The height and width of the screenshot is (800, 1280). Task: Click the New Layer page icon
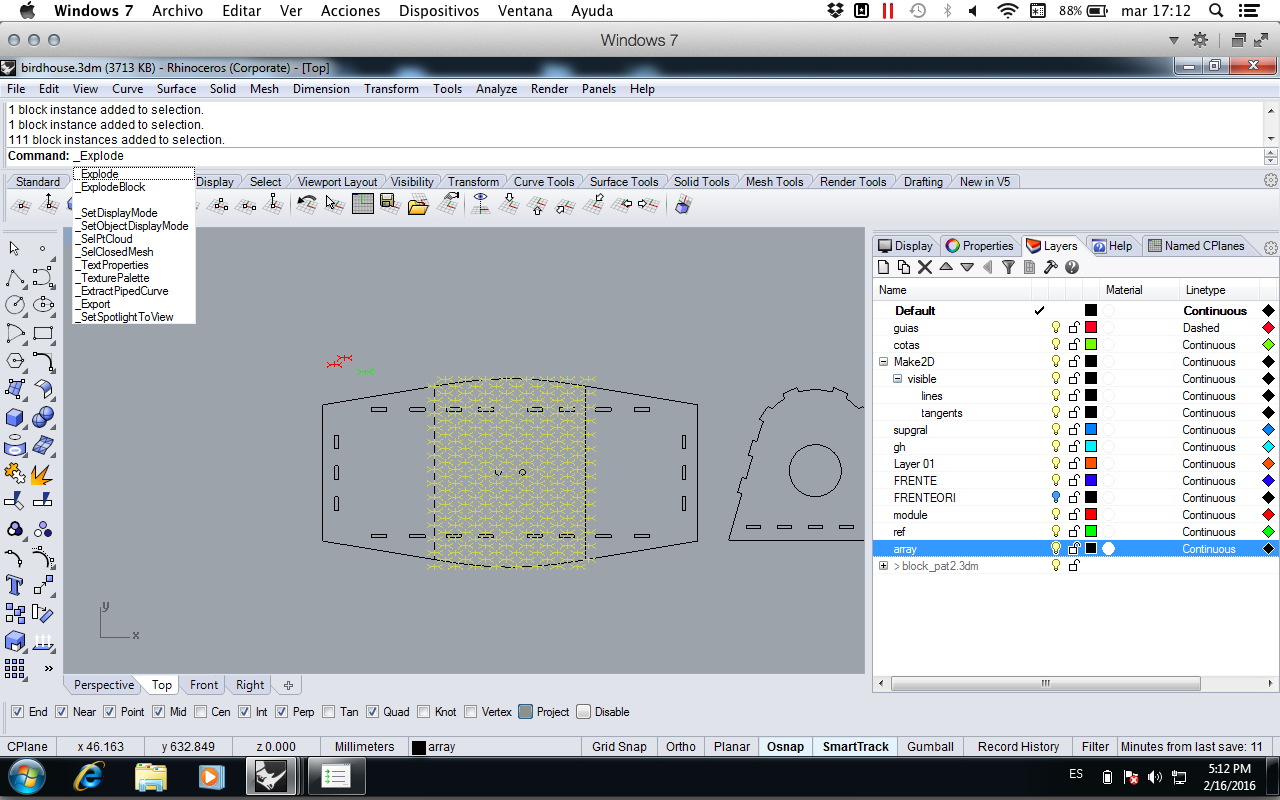[x=884, y=267]
